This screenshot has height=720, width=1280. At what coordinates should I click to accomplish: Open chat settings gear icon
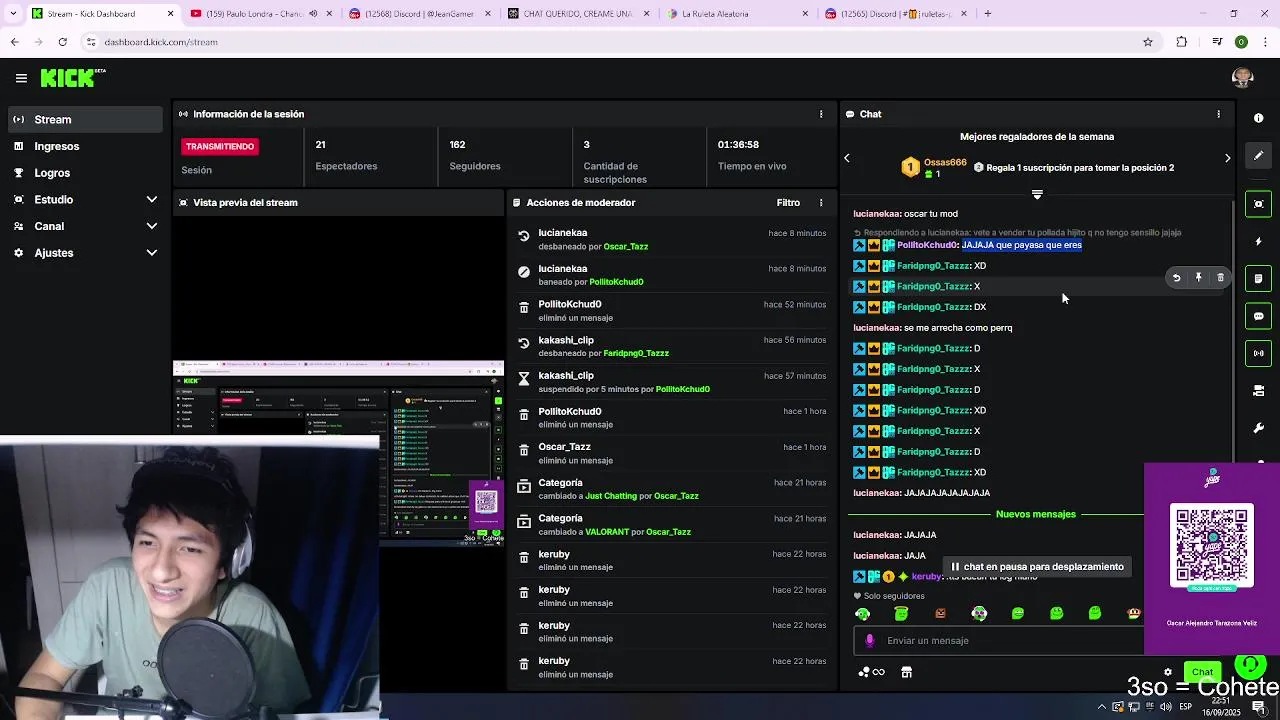point(1167,672)
